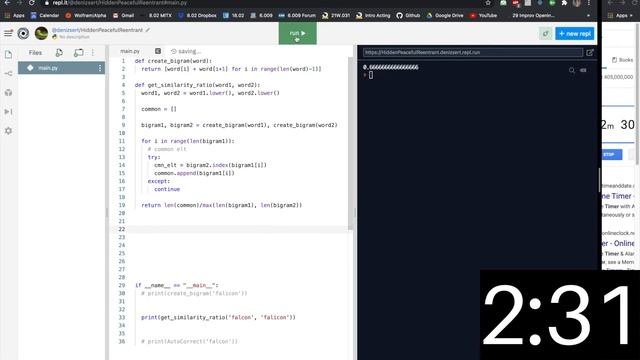Open the 8.02 Dropbox bookmark

[198, 16]
